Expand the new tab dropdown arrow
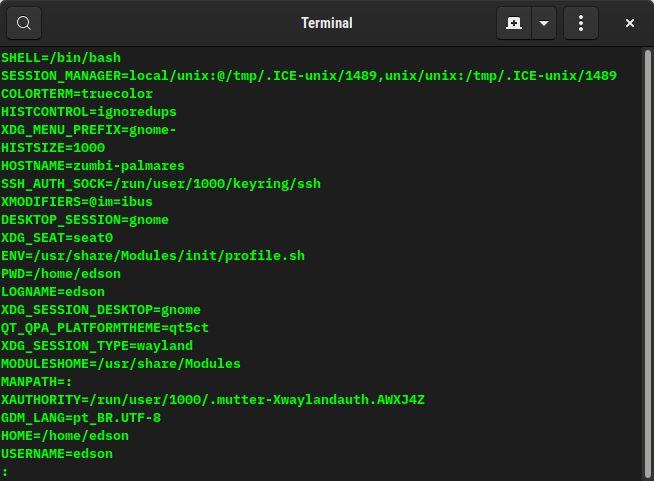This screenshot has height=481, width=654. (x=544, y=22)
